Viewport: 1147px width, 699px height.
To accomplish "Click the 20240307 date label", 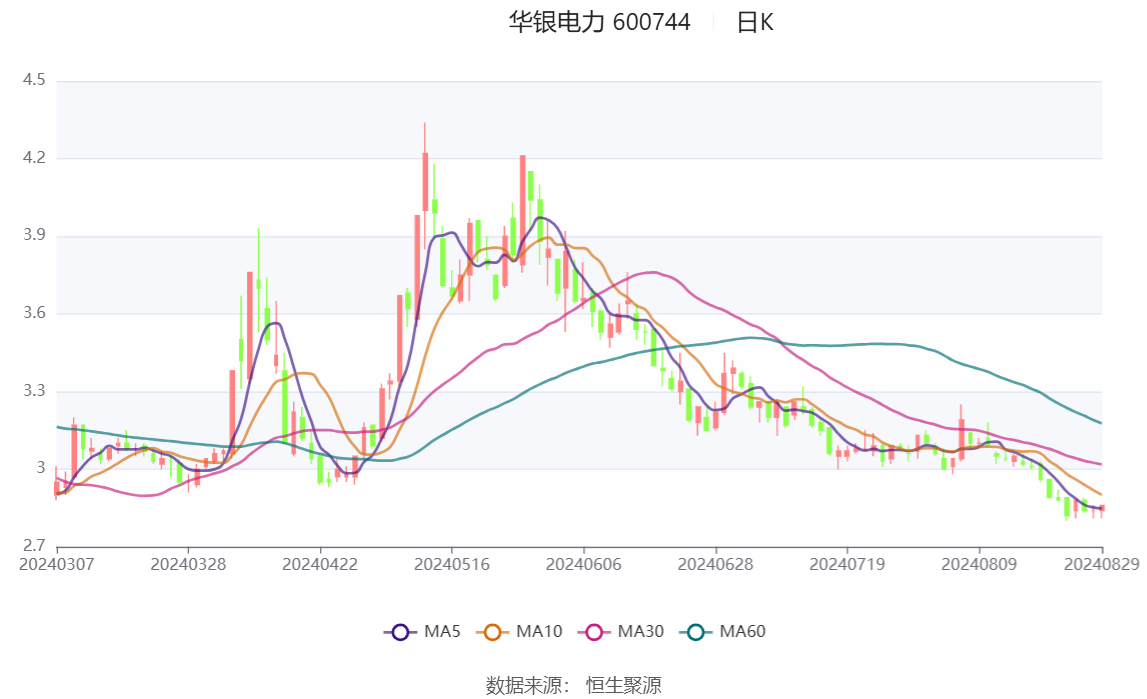I will (x=56, y=564).
